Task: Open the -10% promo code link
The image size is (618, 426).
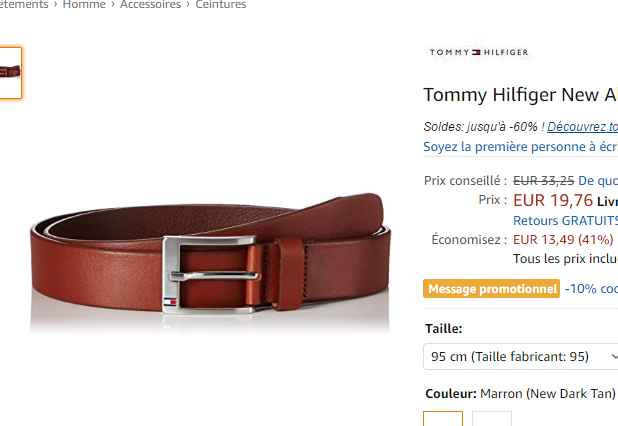Action: 591,289
